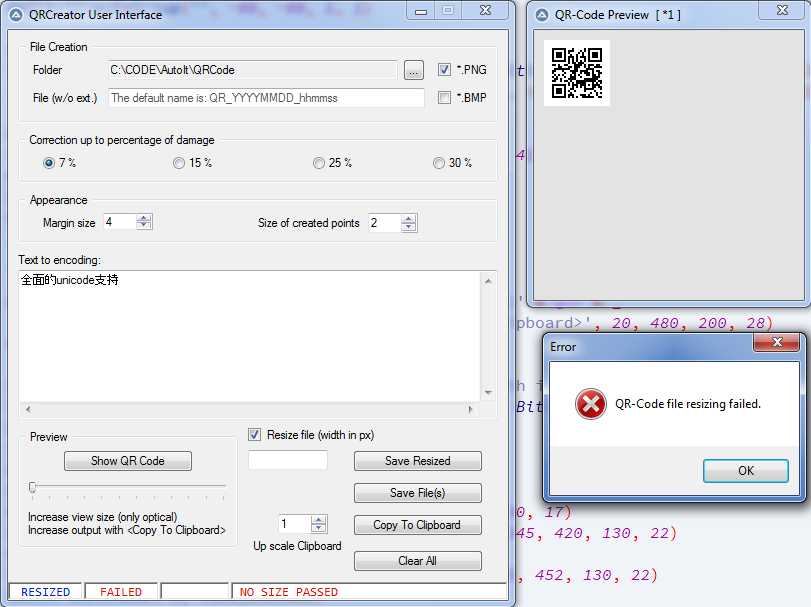
Task: Click the resize width input field
Action: click(288, 460)
